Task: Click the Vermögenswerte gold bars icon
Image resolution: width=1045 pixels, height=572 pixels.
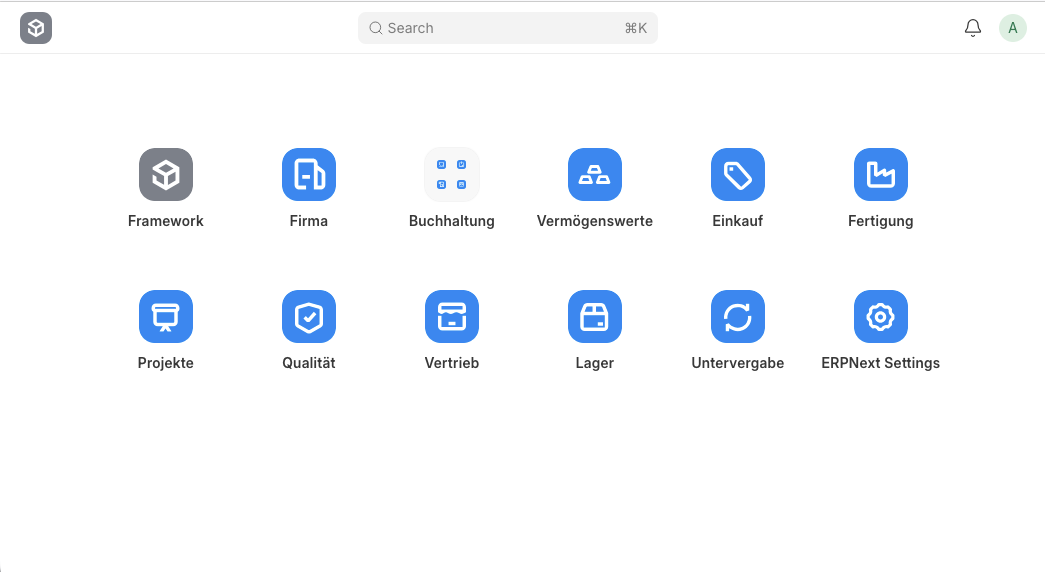Action: 594,175
